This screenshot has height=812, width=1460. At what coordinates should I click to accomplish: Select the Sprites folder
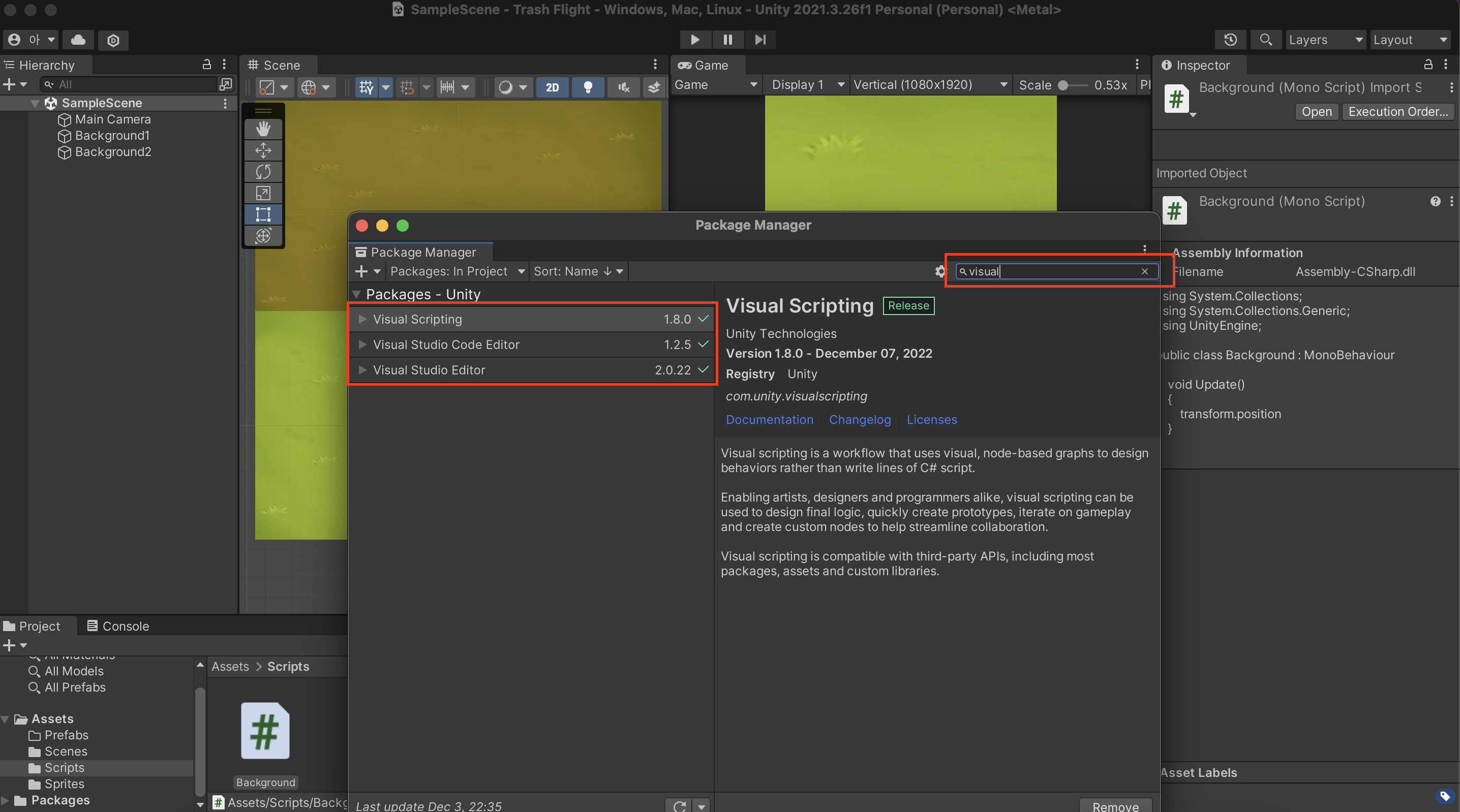point(65,784)
